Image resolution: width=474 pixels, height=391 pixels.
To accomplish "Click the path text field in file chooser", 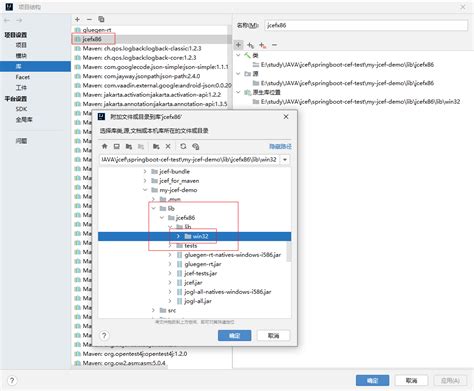I will pos(189,160).
